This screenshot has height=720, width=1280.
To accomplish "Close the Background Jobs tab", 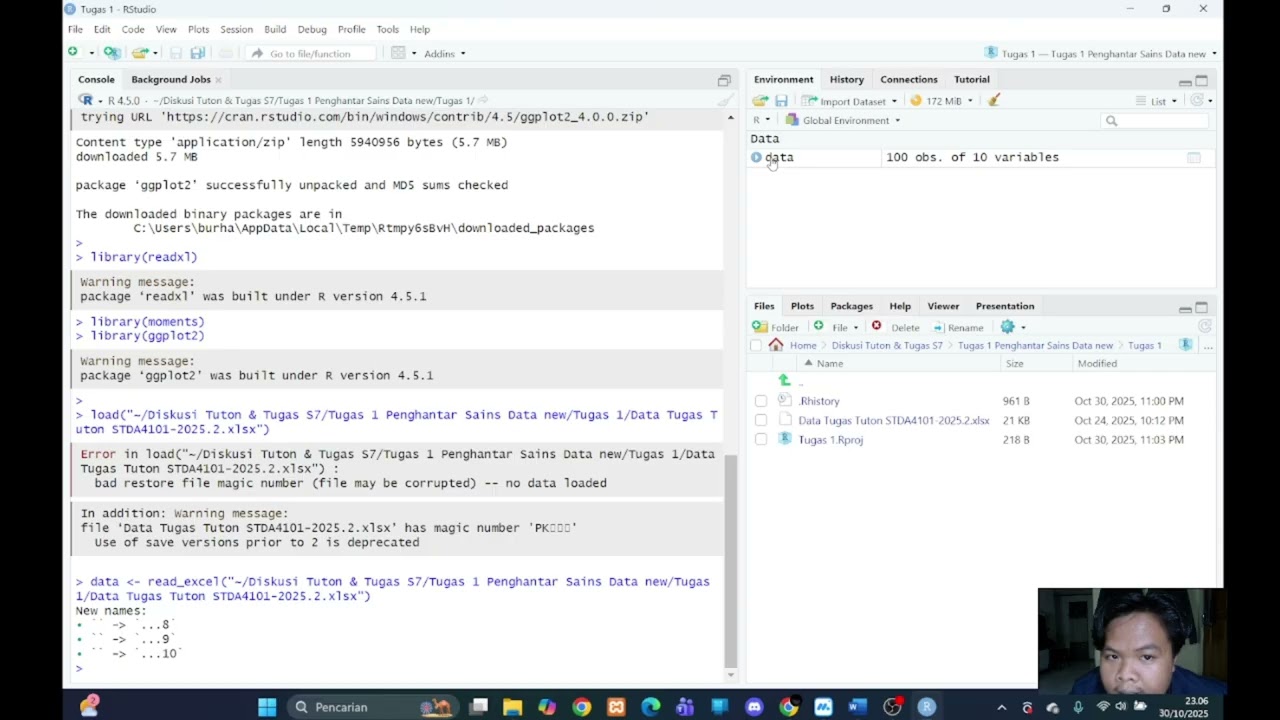I will (218, 80).
